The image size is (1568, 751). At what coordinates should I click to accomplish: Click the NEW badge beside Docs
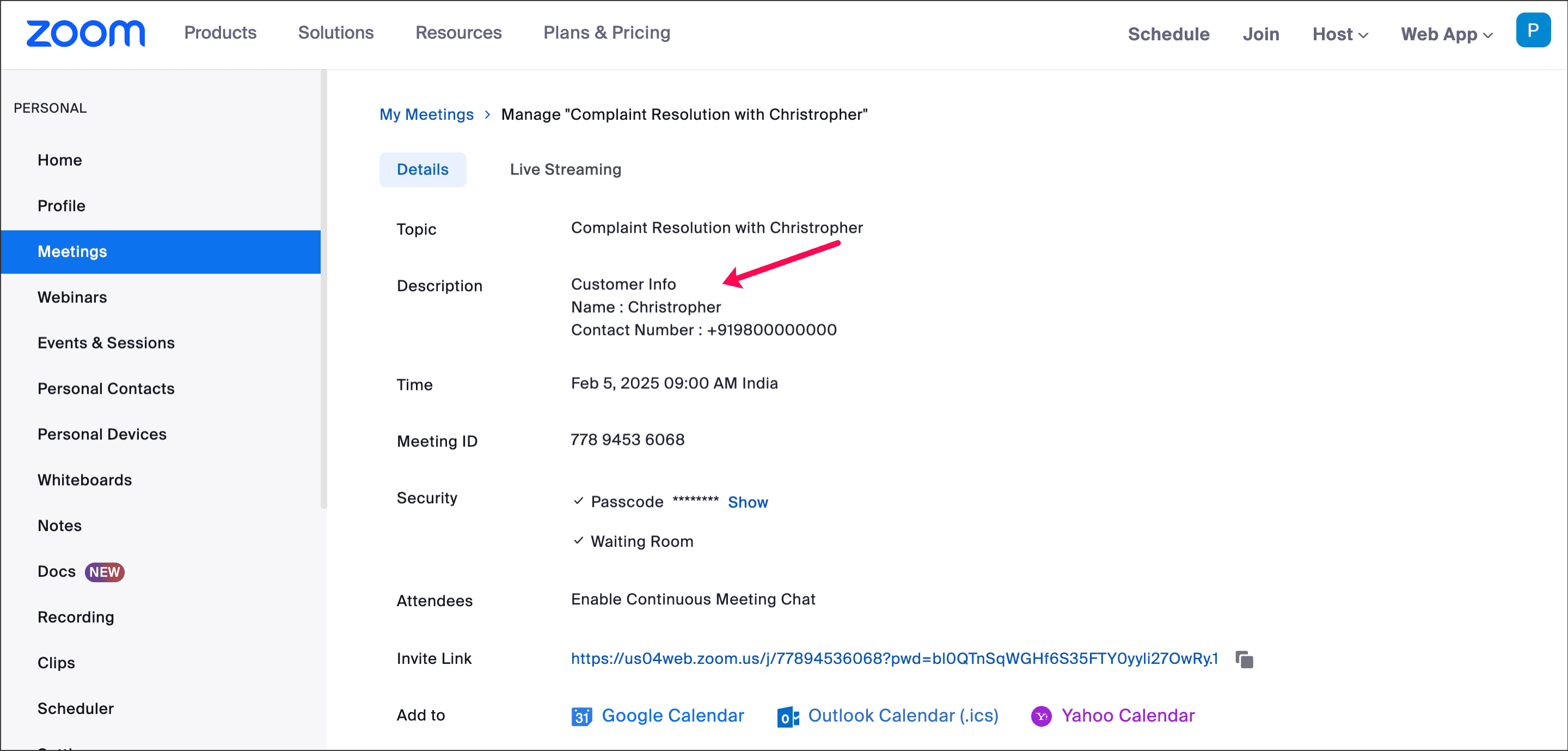click(105, 572)
